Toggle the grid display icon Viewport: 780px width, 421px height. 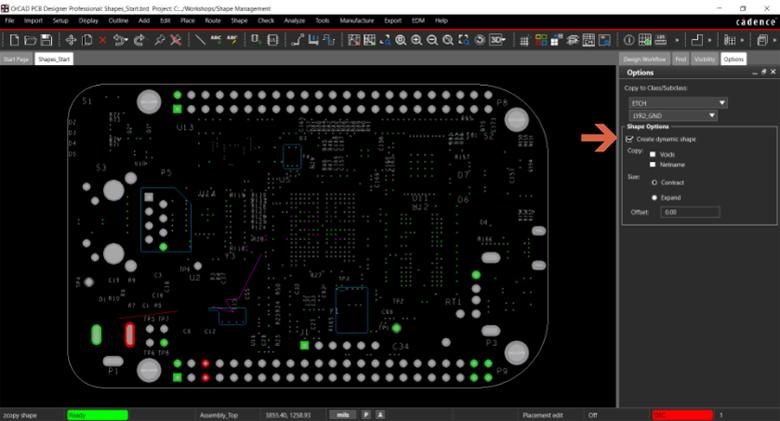(x=524, y=41)
